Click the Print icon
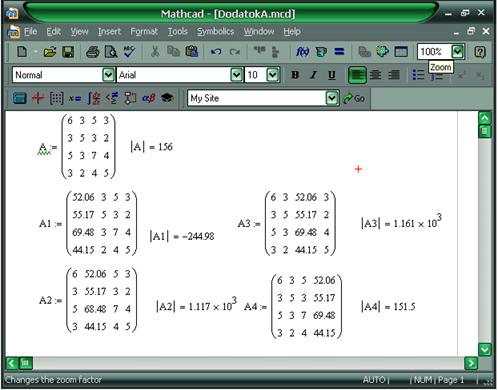Viewport: 498px width, 390px height. (x=92, y=52)
